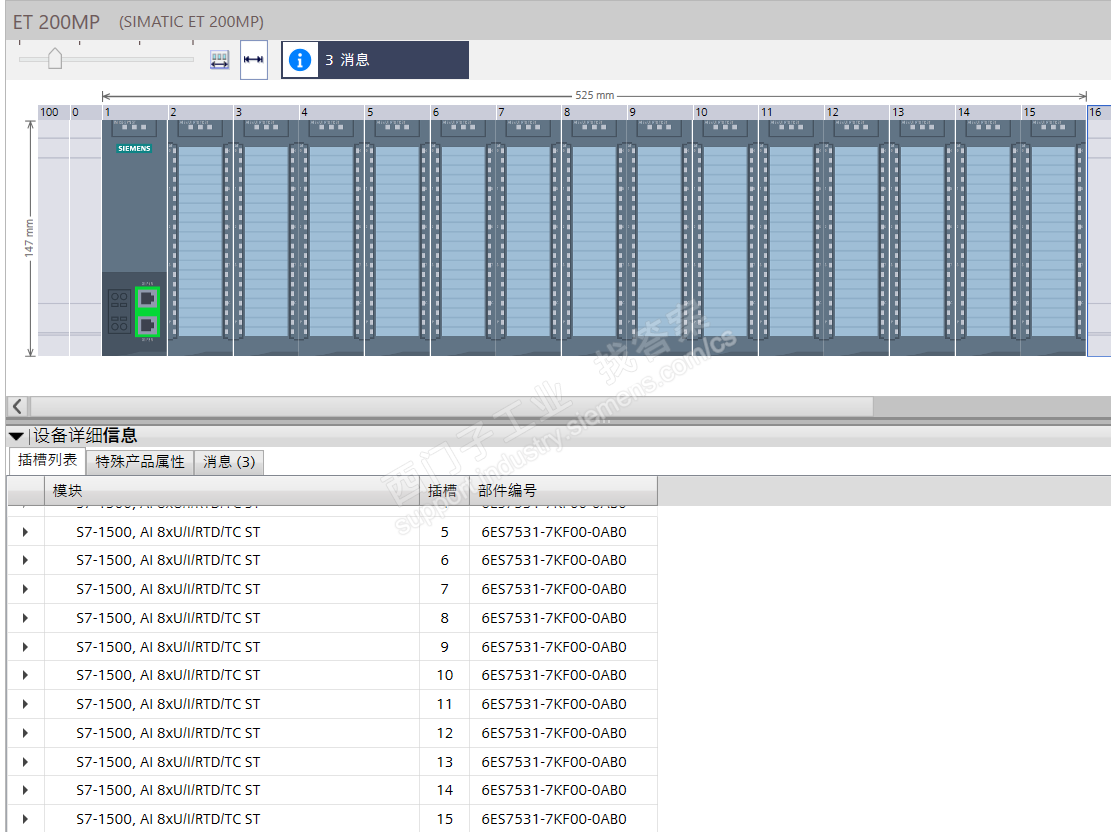Image resolution: width=1111 pixels, height=832 pixels.
Task: Expand the slot 12 module row
Action: pyautogui.click(x=26, y=733)
